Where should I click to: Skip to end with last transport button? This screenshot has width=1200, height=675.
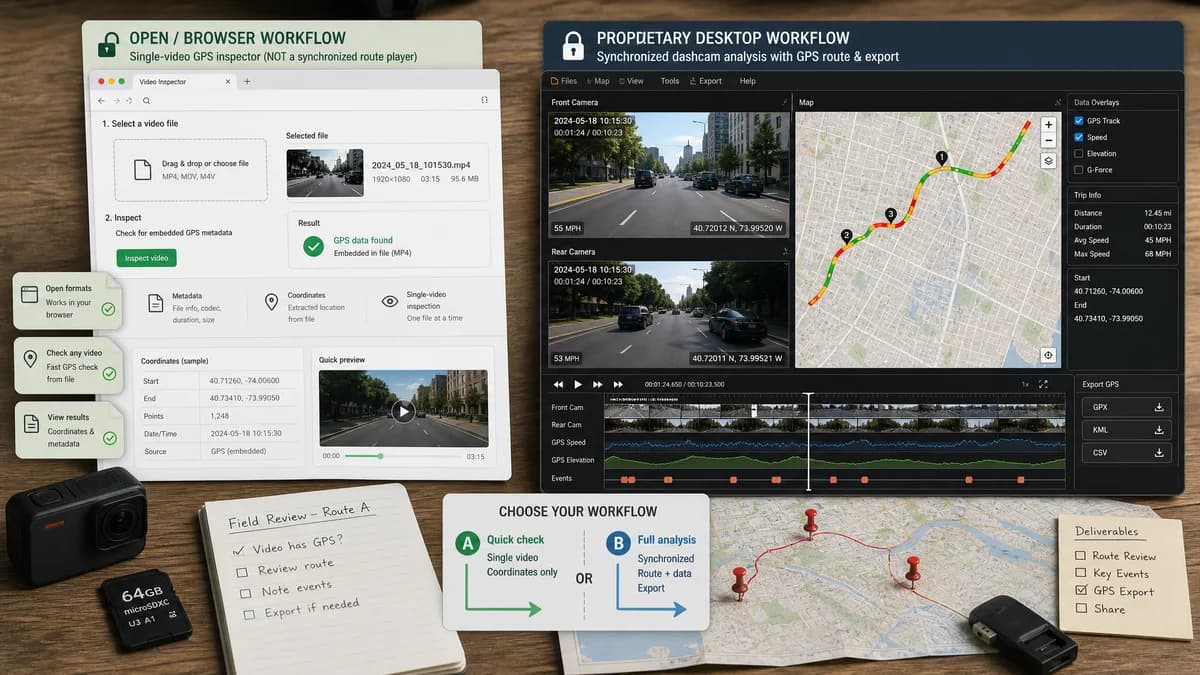coord(619,384)
